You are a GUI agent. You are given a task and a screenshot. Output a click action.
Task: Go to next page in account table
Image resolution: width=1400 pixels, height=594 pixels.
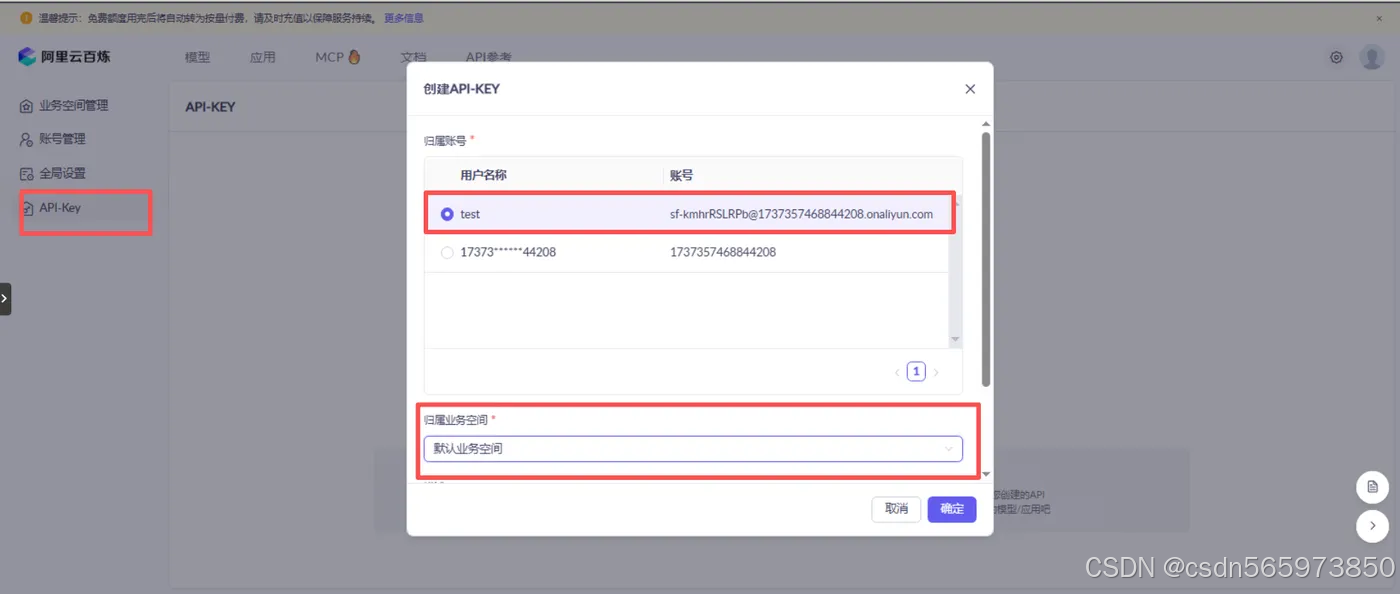[x=936, y=372]
